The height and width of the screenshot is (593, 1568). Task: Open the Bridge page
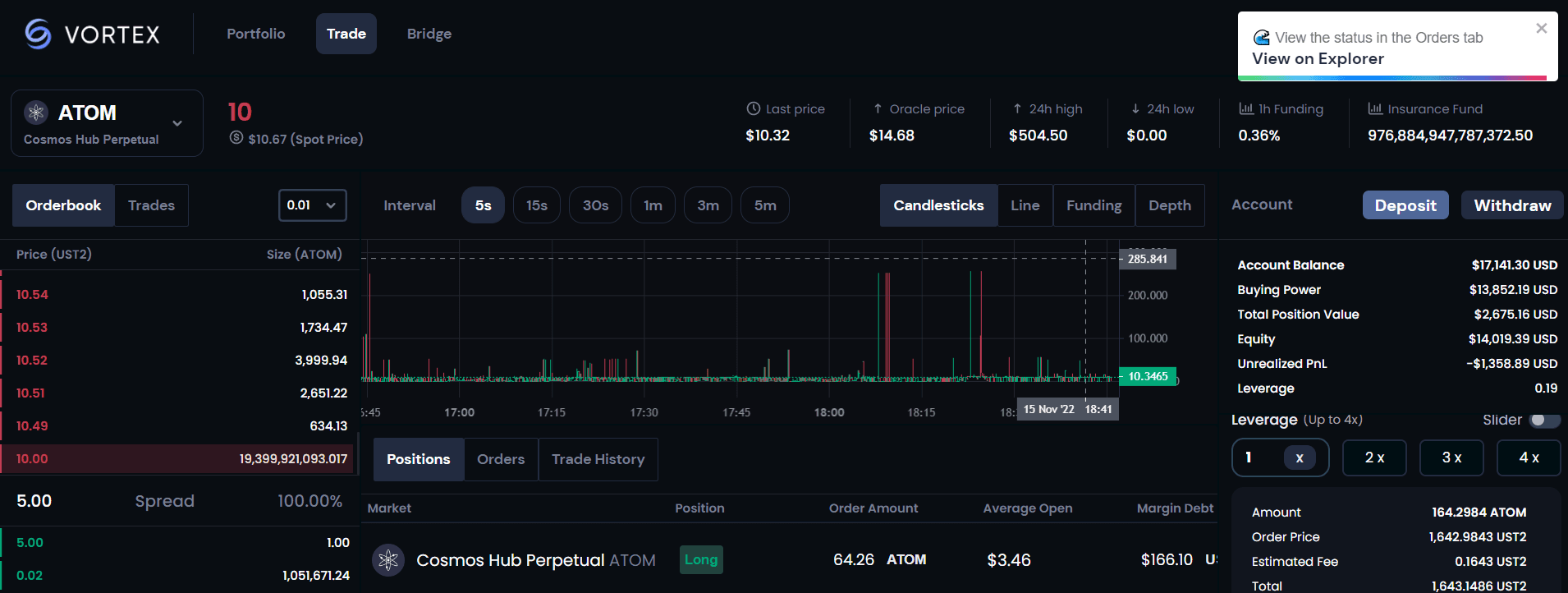(429, 34)
